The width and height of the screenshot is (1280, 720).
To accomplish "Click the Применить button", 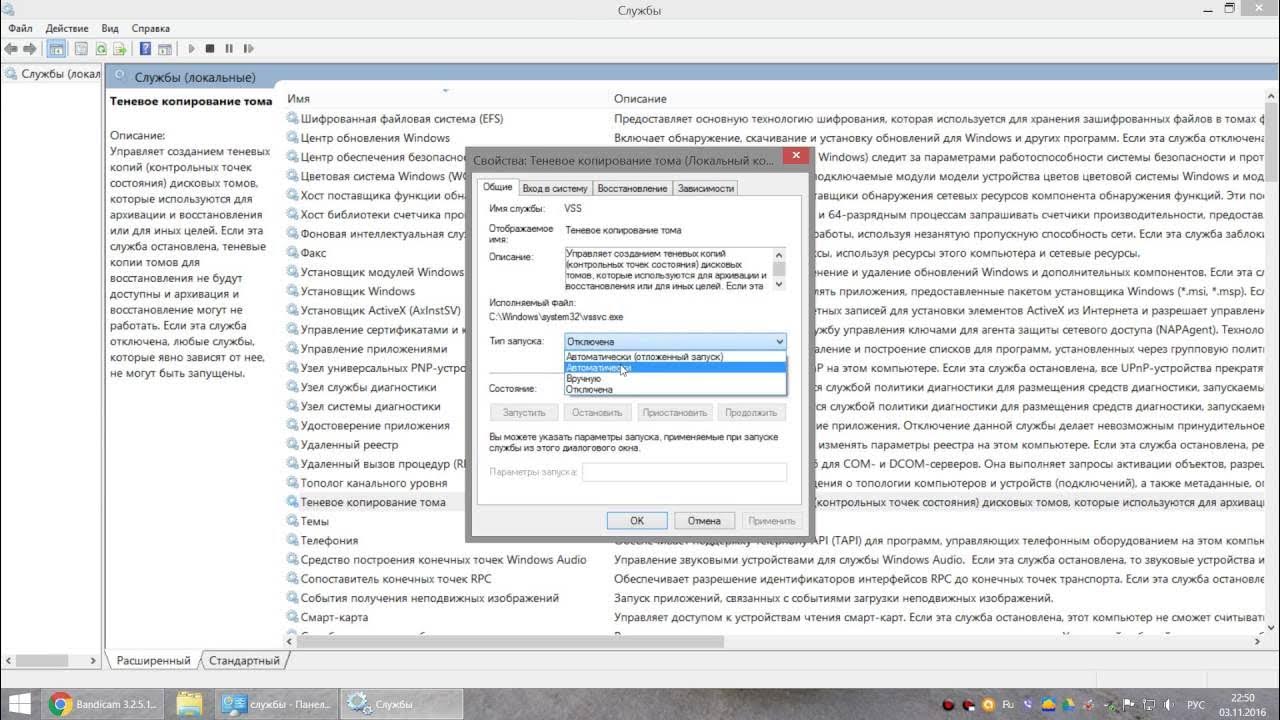I will tap(771, 520).
